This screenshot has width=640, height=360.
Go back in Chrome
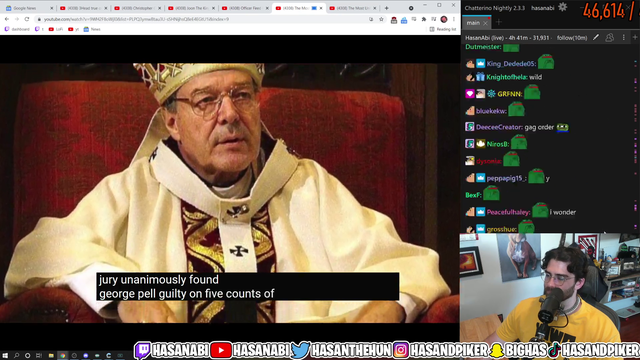7,19
